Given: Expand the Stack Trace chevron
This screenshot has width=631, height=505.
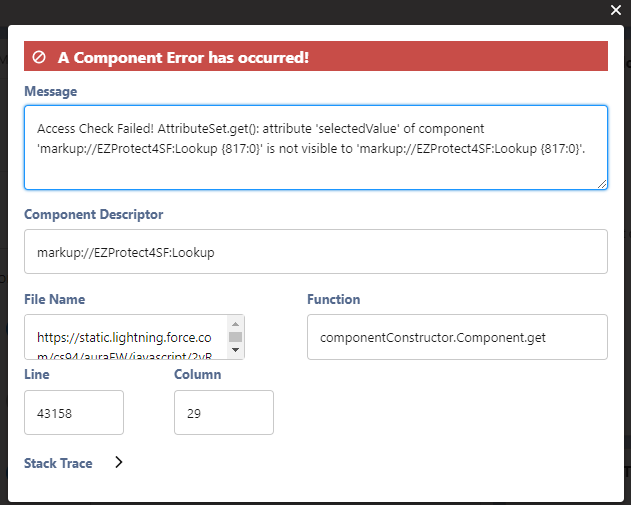Looking at the screenshot, I should [118, 462].
